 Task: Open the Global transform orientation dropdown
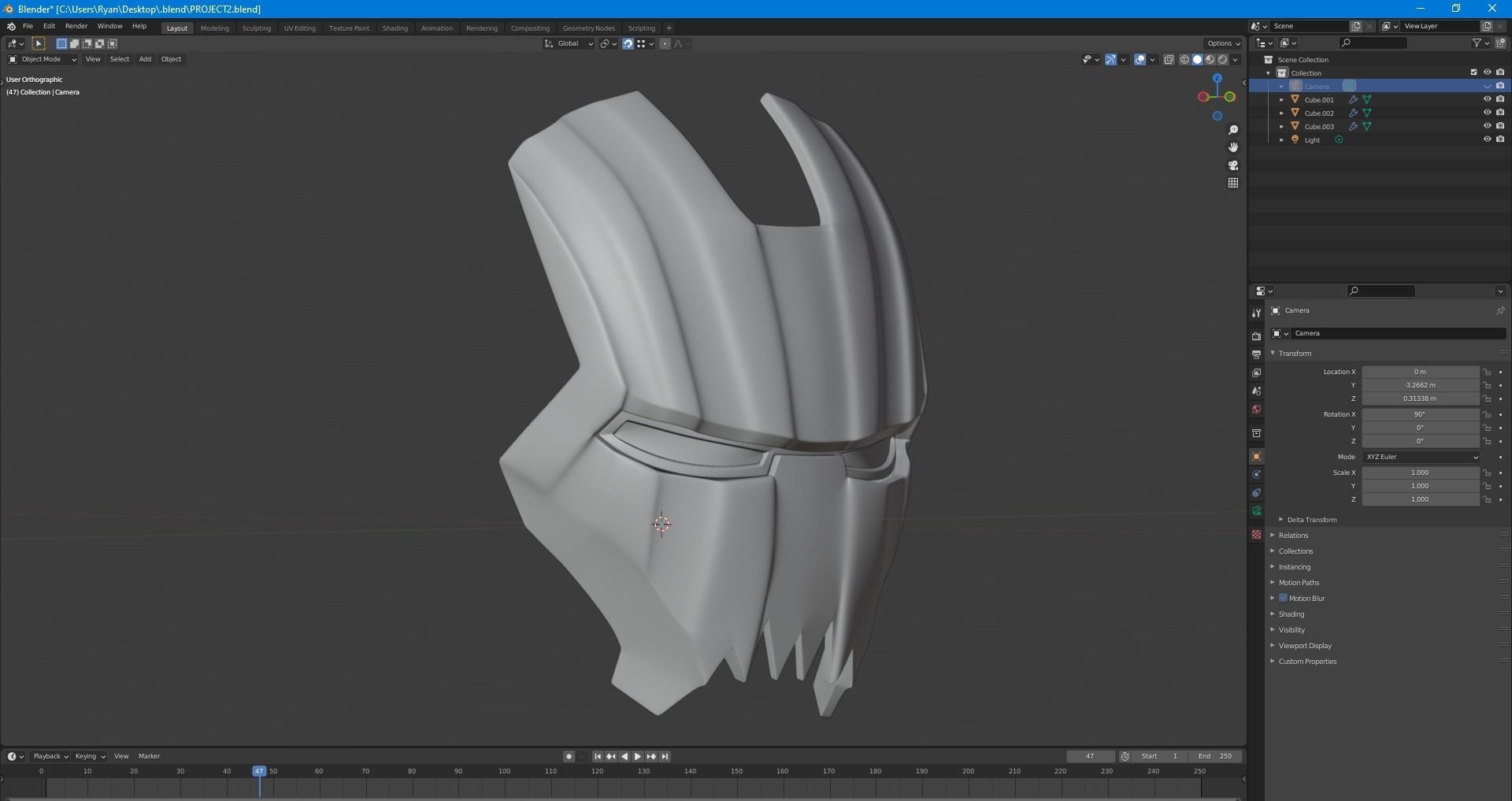569,44
